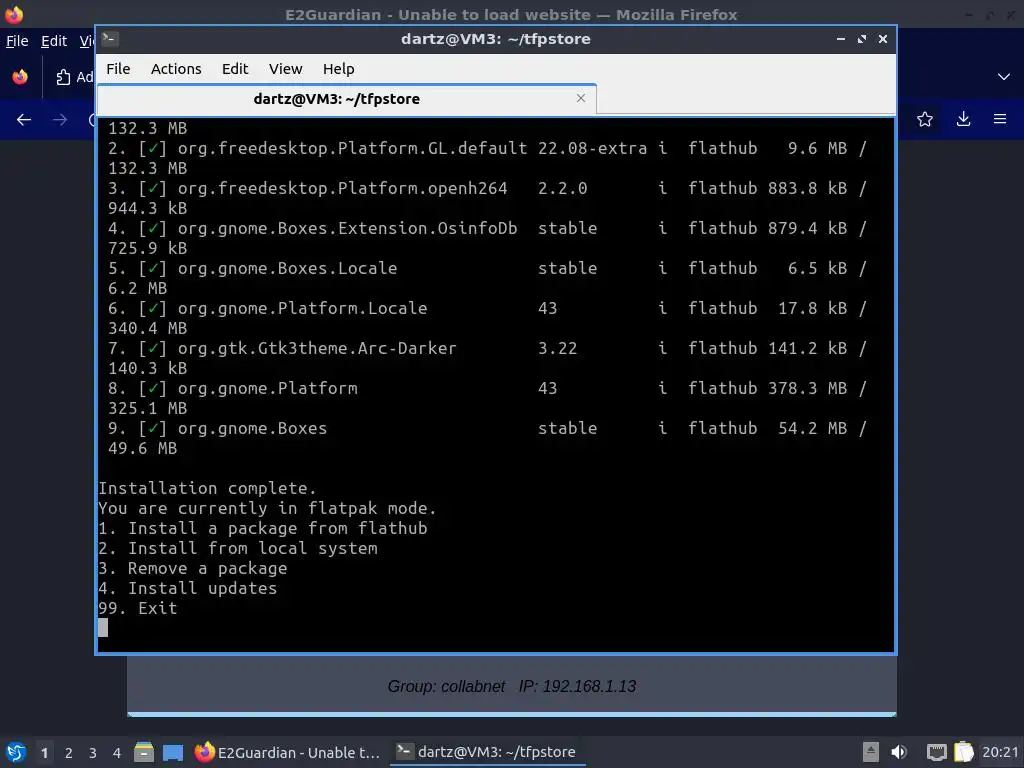The image size is (1024, 768).
Task: Switch to workspace 3
Action: pos(93,753)
